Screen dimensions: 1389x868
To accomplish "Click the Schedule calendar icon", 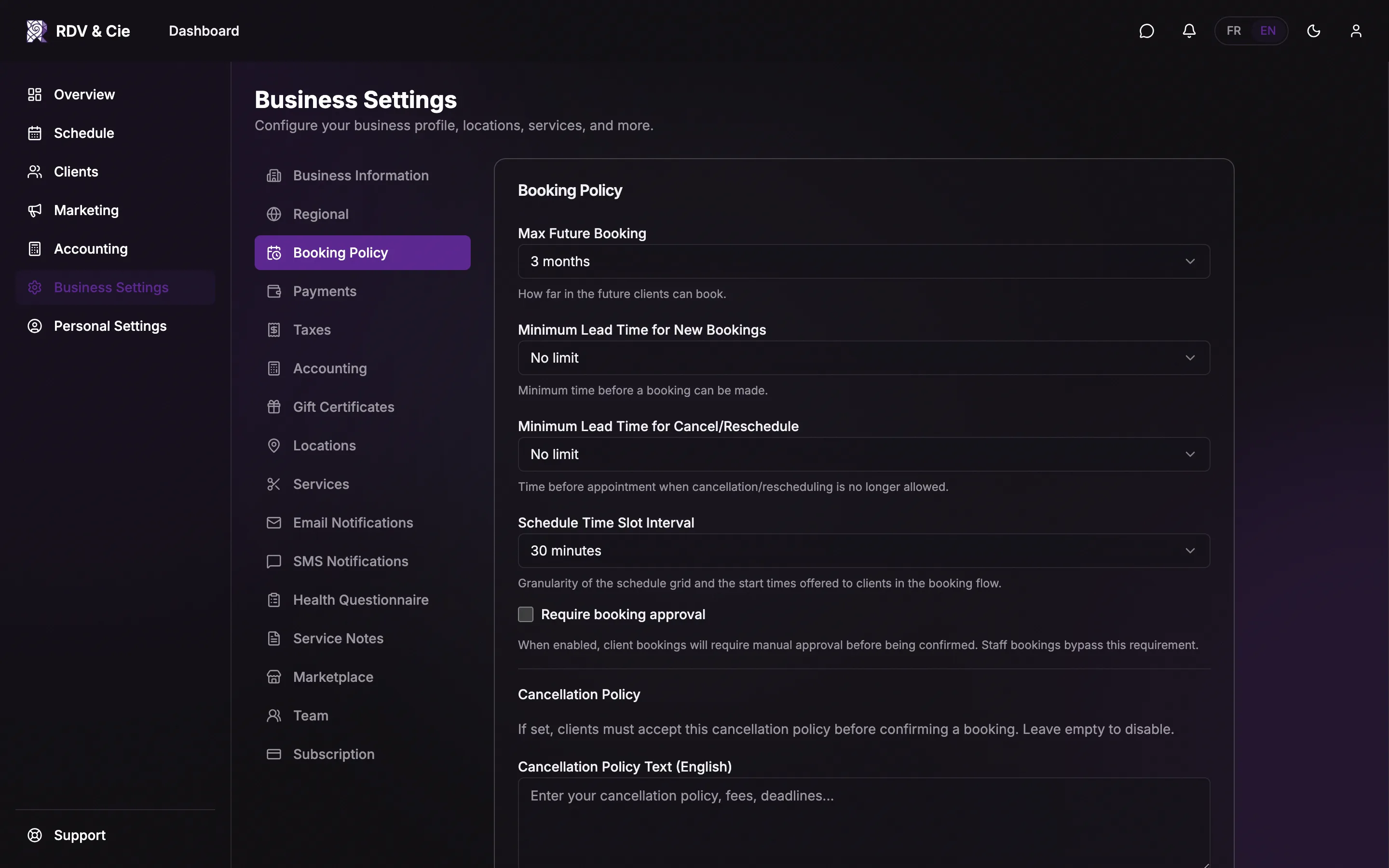I will point(34,133).
